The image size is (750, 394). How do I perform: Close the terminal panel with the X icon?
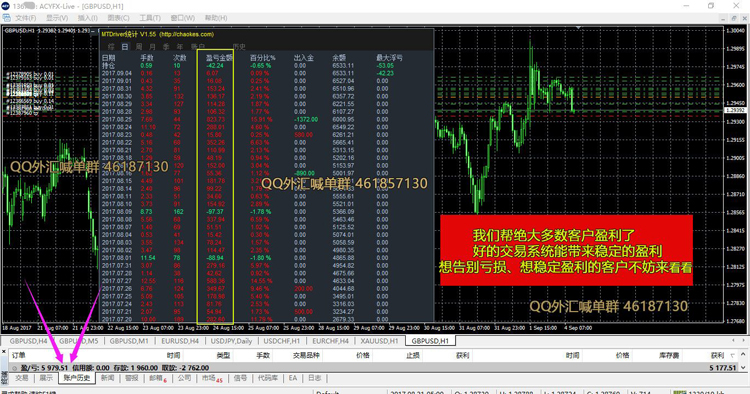4,351
